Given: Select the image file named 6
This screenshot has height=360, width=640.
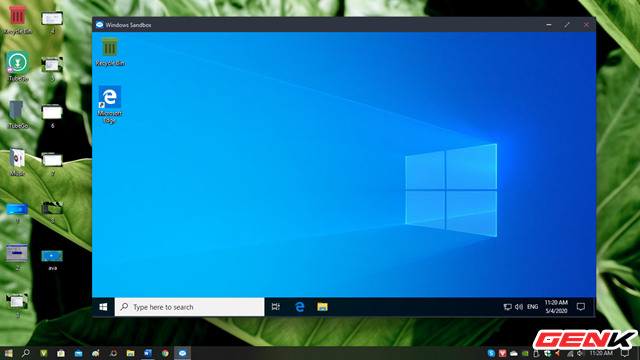Looking at the screenshot, I should click(x=52, y=117).
